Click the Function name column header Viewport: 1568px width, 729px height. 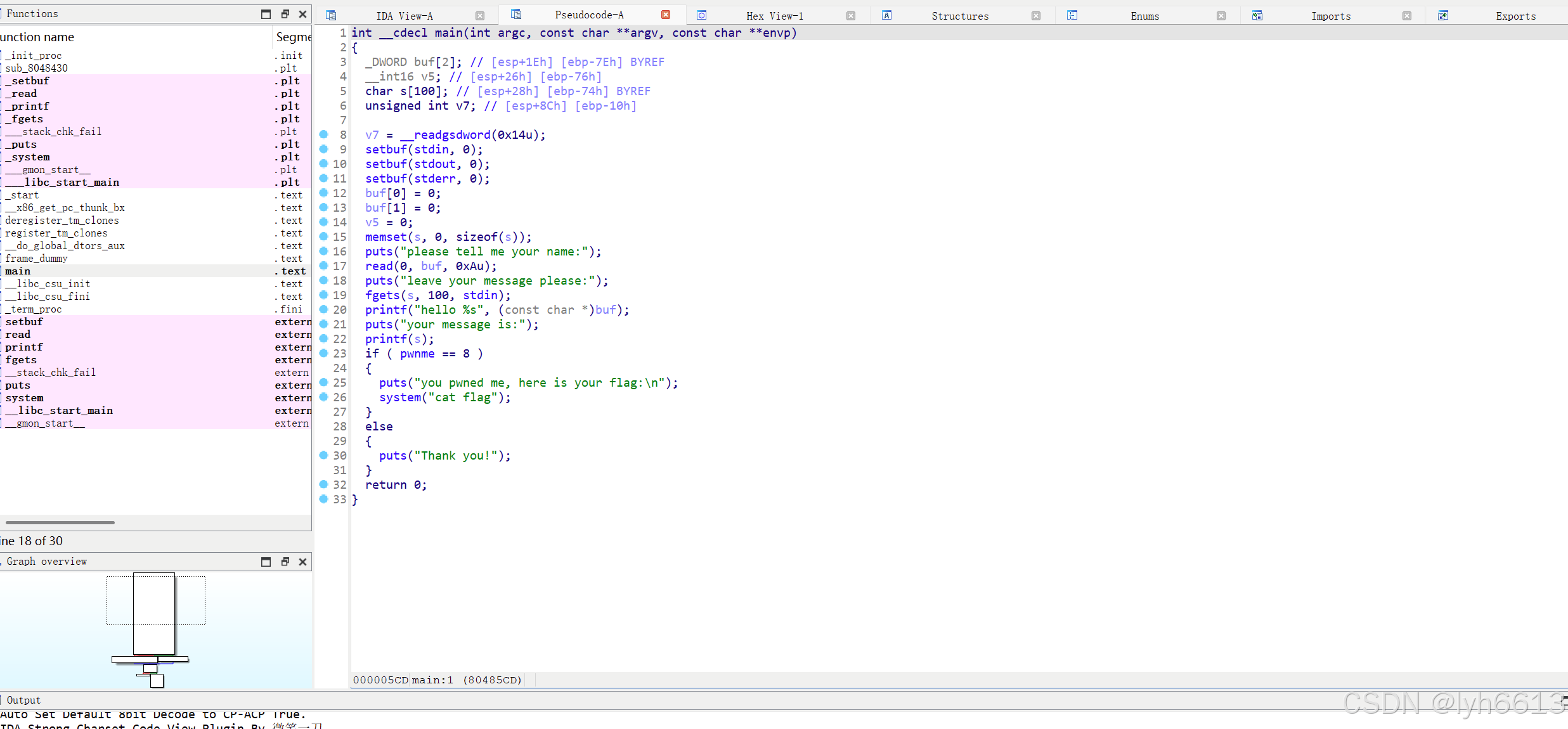click(x=38, y=37)
